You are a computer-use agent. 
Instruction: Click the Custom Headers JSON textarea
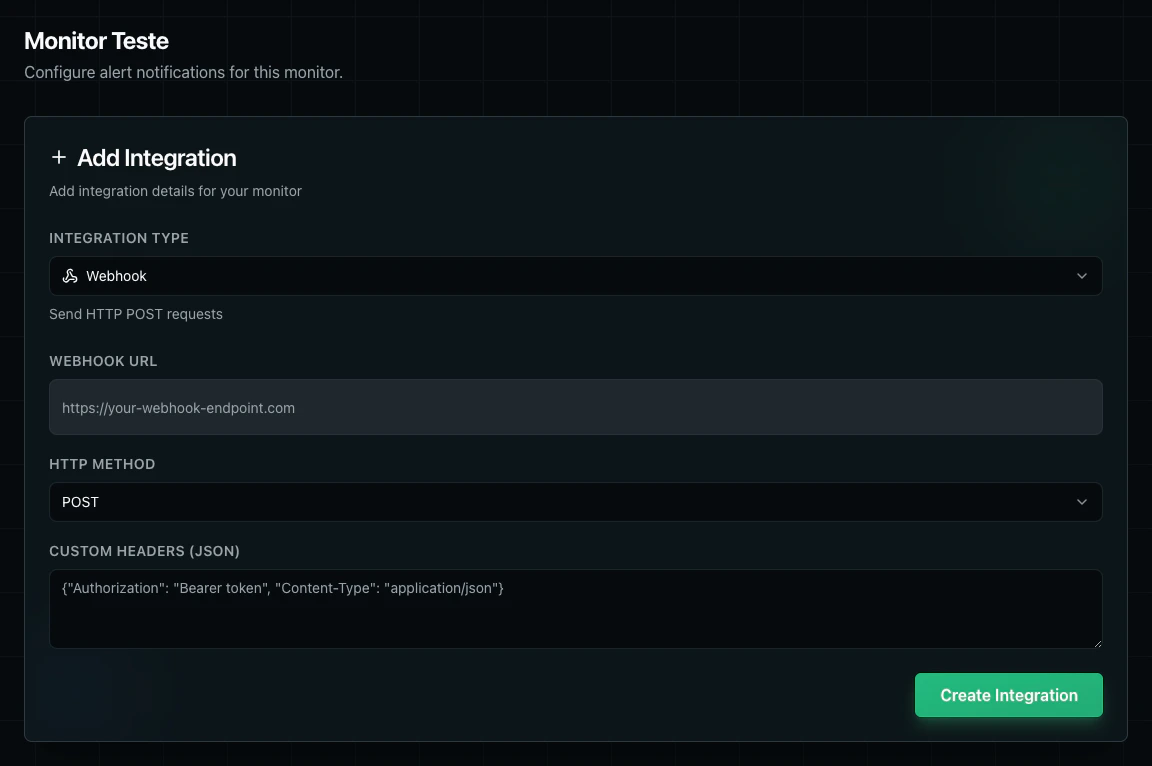(x=576, y=608)
